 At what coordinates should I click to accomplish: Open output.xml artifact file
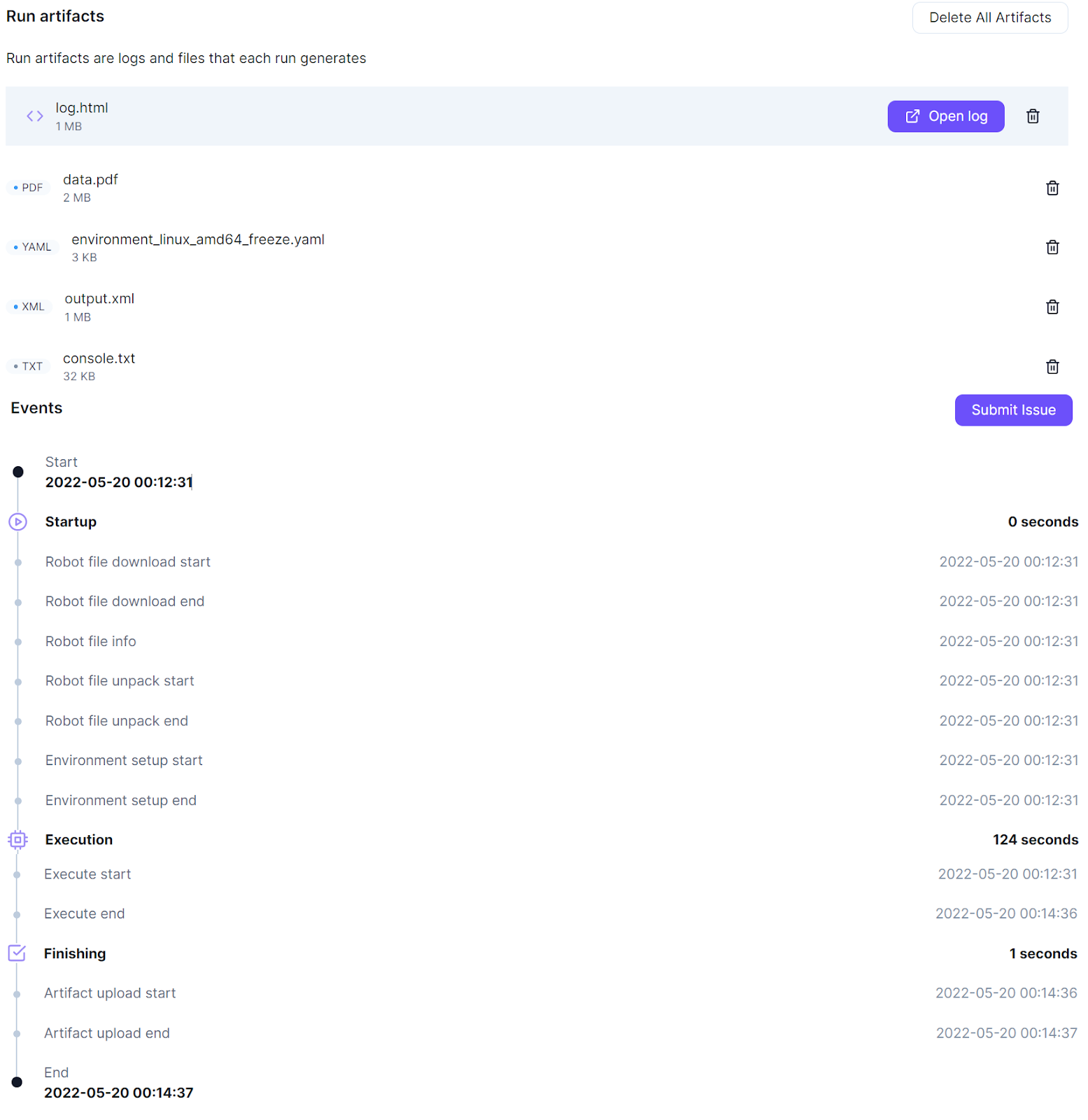point(99,299)
